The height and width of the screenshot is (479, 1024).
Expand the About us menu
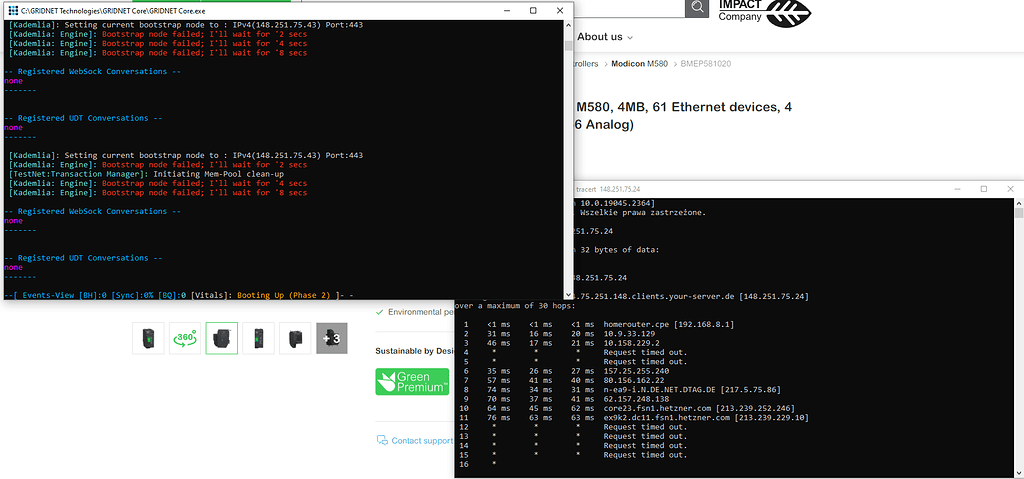606,37
